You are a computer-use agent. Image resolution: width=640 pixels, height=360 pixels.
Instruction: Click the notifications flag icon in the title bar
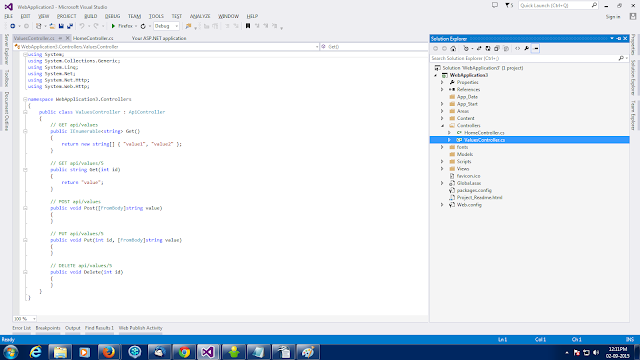point(509,5)
